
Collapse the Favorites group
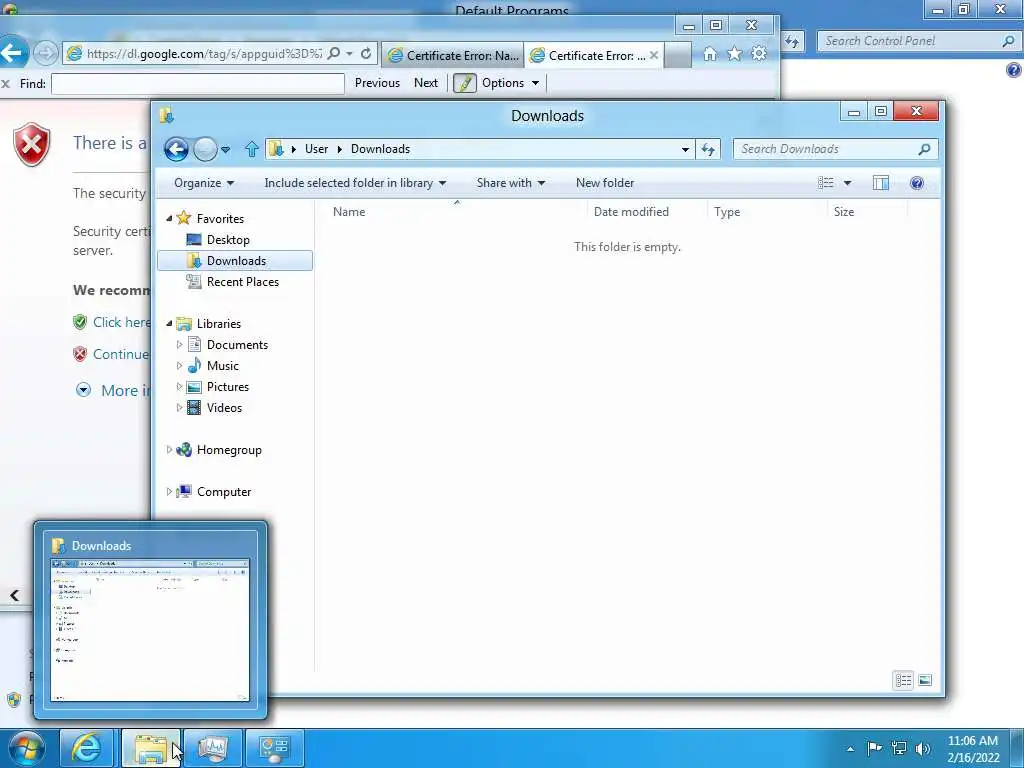(169, 219)
